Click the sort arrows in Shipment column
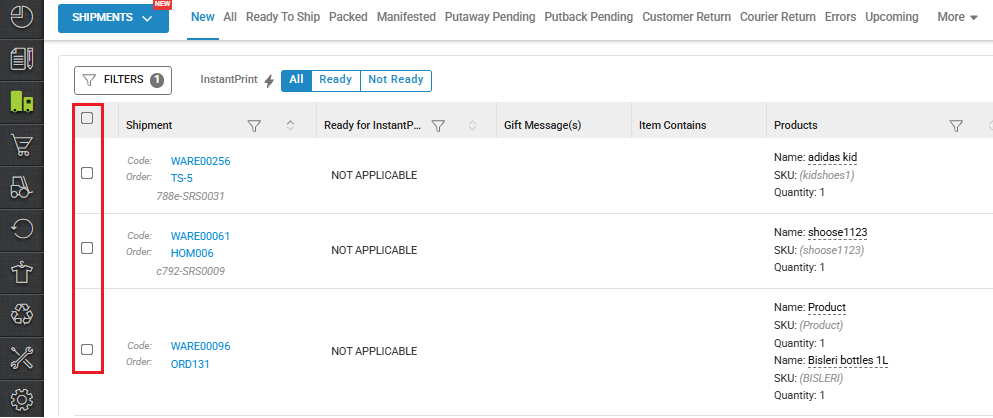Viewport: 993px width, 418px height. (x=290, y=125)
